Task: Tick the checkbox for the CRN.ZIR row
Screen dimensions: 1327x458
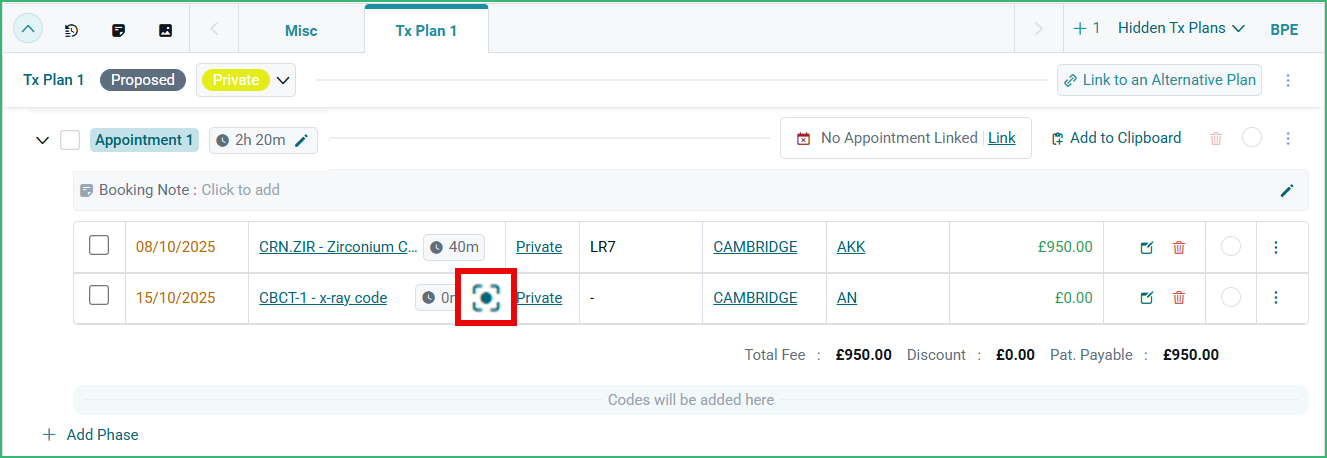Action: [99, 246]
